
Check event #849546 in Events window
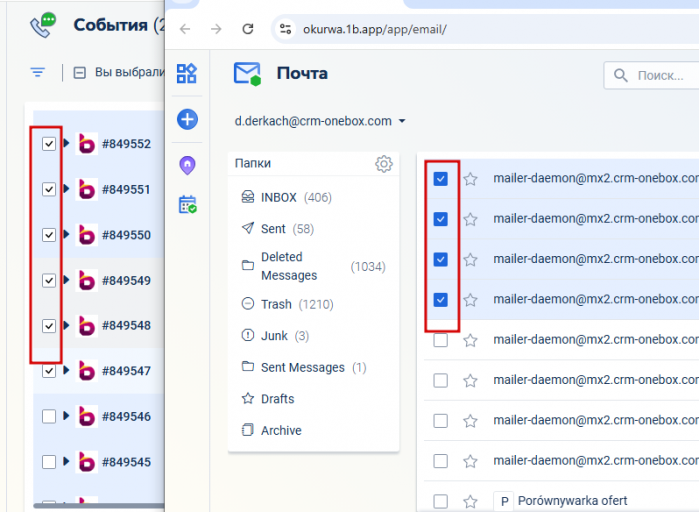click(x=49, y=416)
